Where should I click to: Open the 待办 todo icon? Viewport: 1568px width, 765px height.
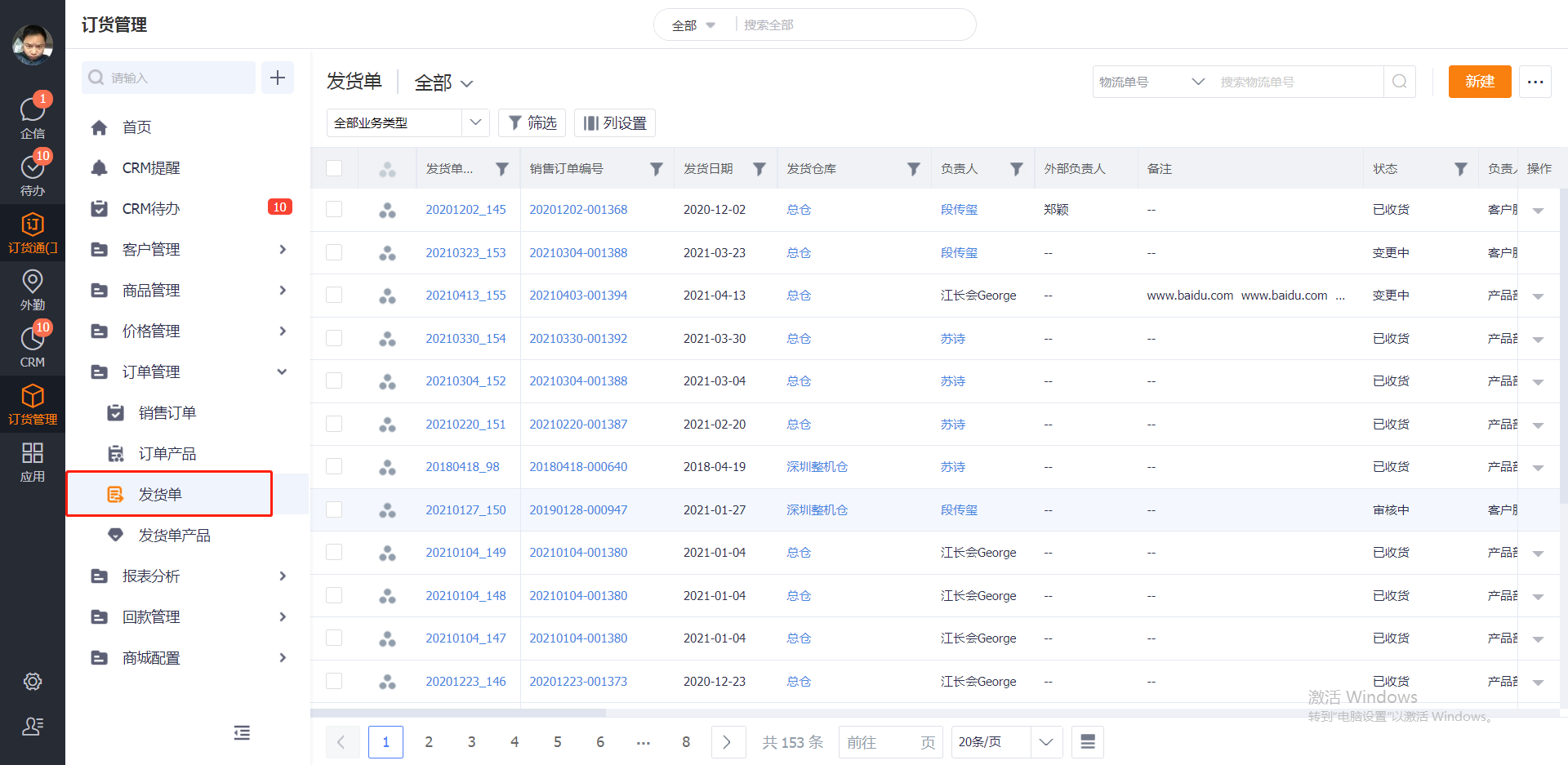(x=33, y=174)
